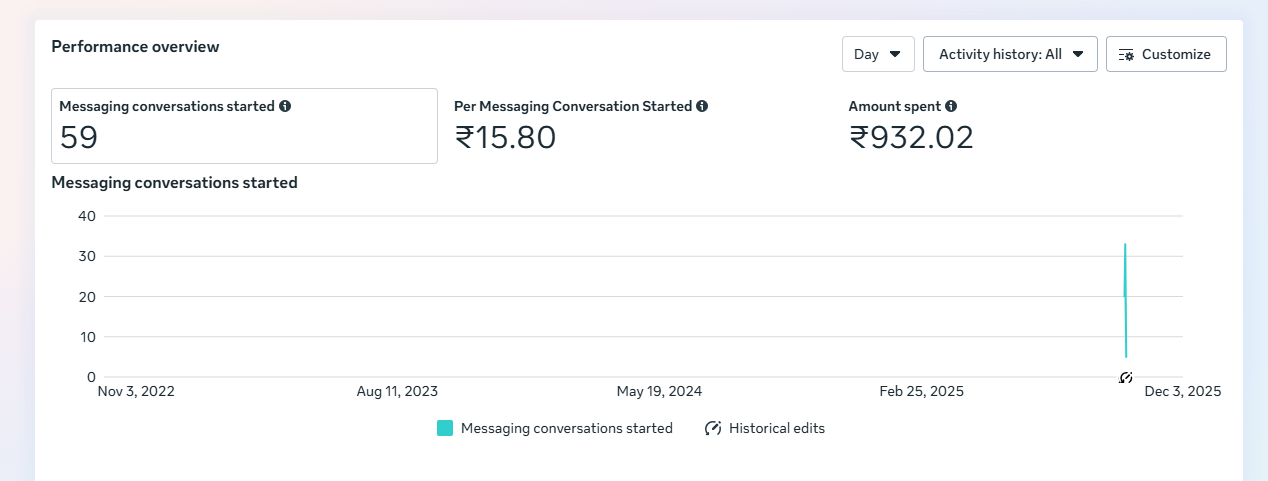1268x481 pixels.
Task: Toggle the Historical edits legend label
Action: point(777,428)
